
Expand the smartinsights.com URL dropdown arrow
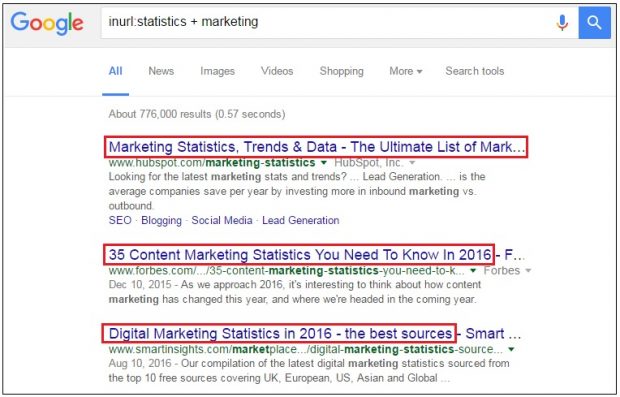(x=511, y=349)
